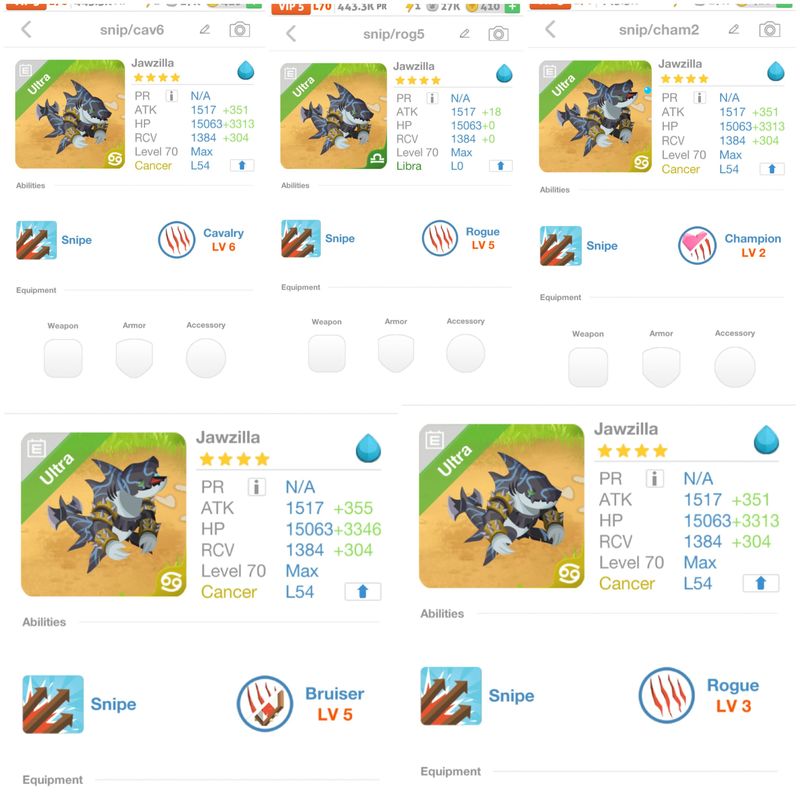The width and height of the screenshot is (800, 800).
Task: Open PR info icon on snip/cham2 card
Action: [x=699, y=97]
